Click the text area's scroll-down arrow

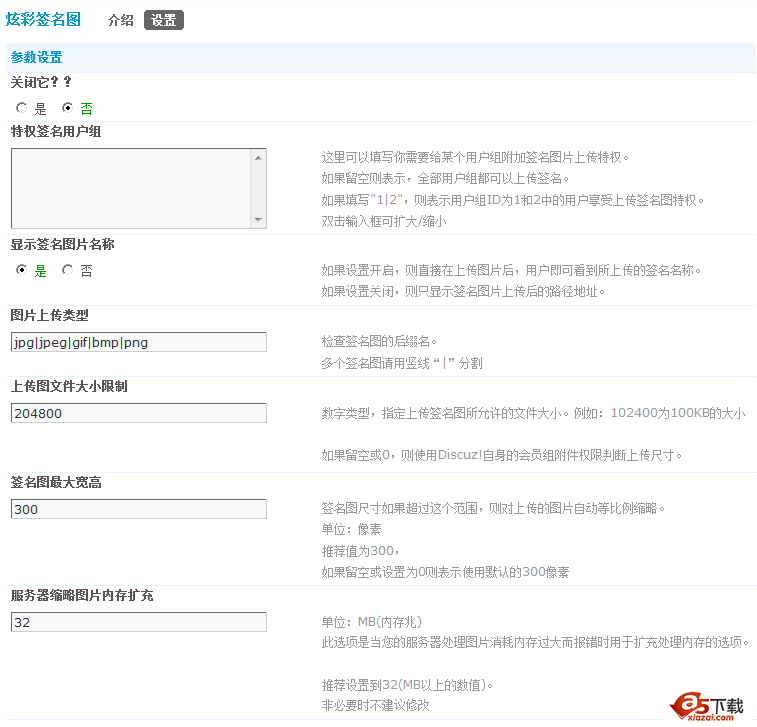point(258,220)
